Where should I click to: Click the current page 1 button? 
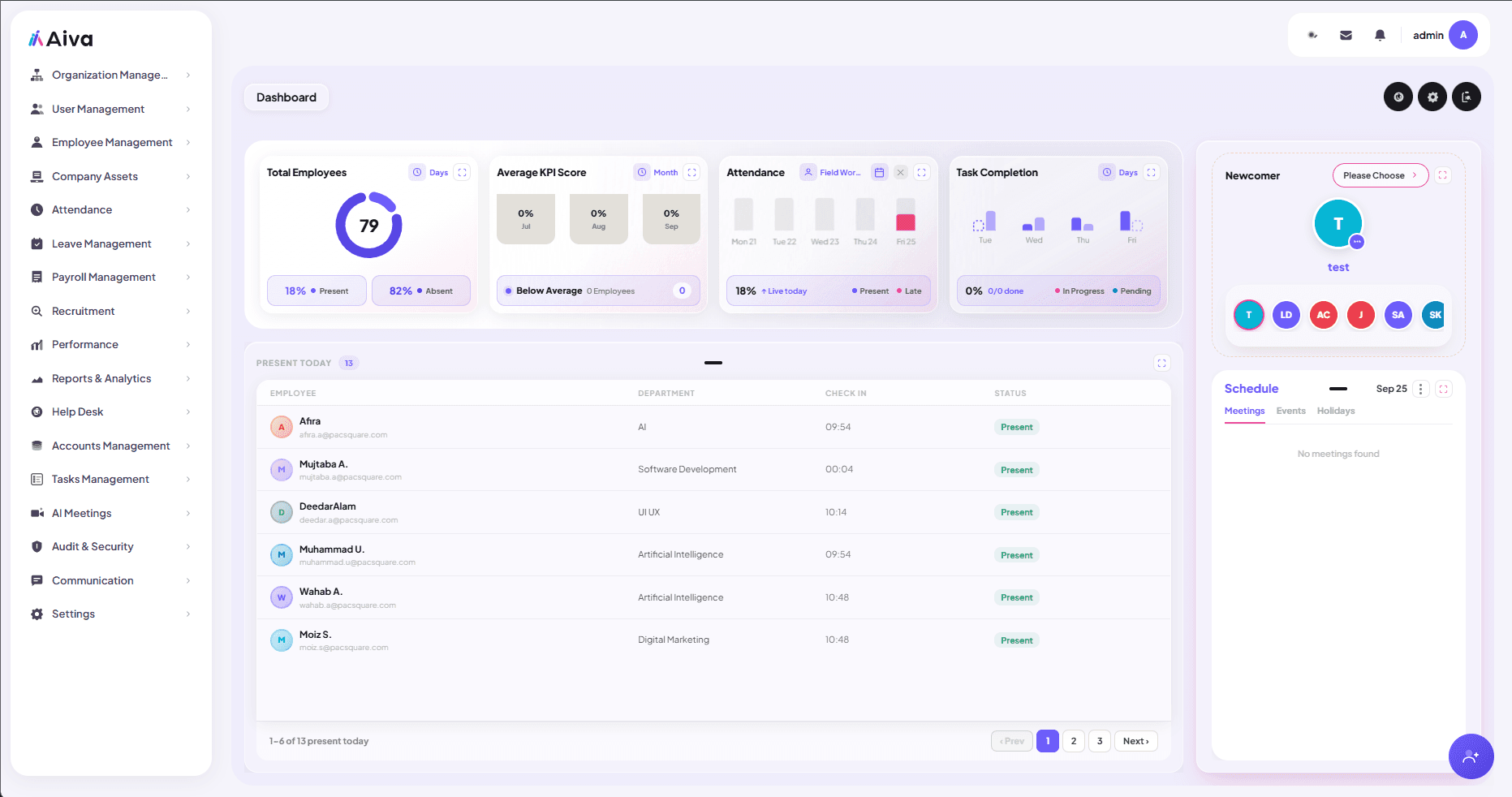[1048, 741]
